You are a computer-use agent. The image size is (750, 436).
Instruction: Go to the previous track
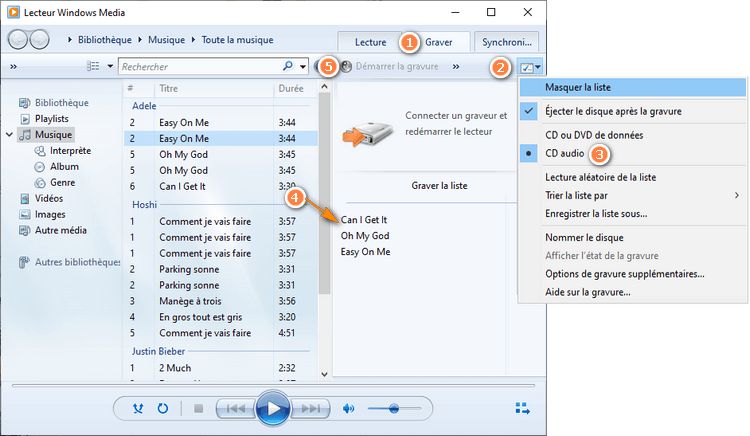233,408
